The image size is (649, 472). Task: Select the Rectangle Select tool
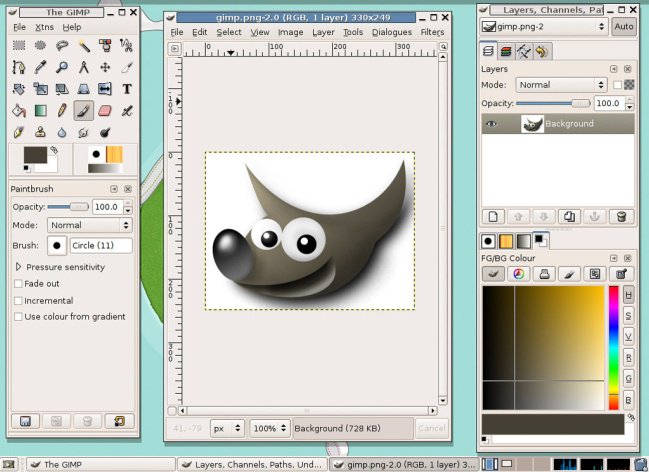[x=19, y=45]
